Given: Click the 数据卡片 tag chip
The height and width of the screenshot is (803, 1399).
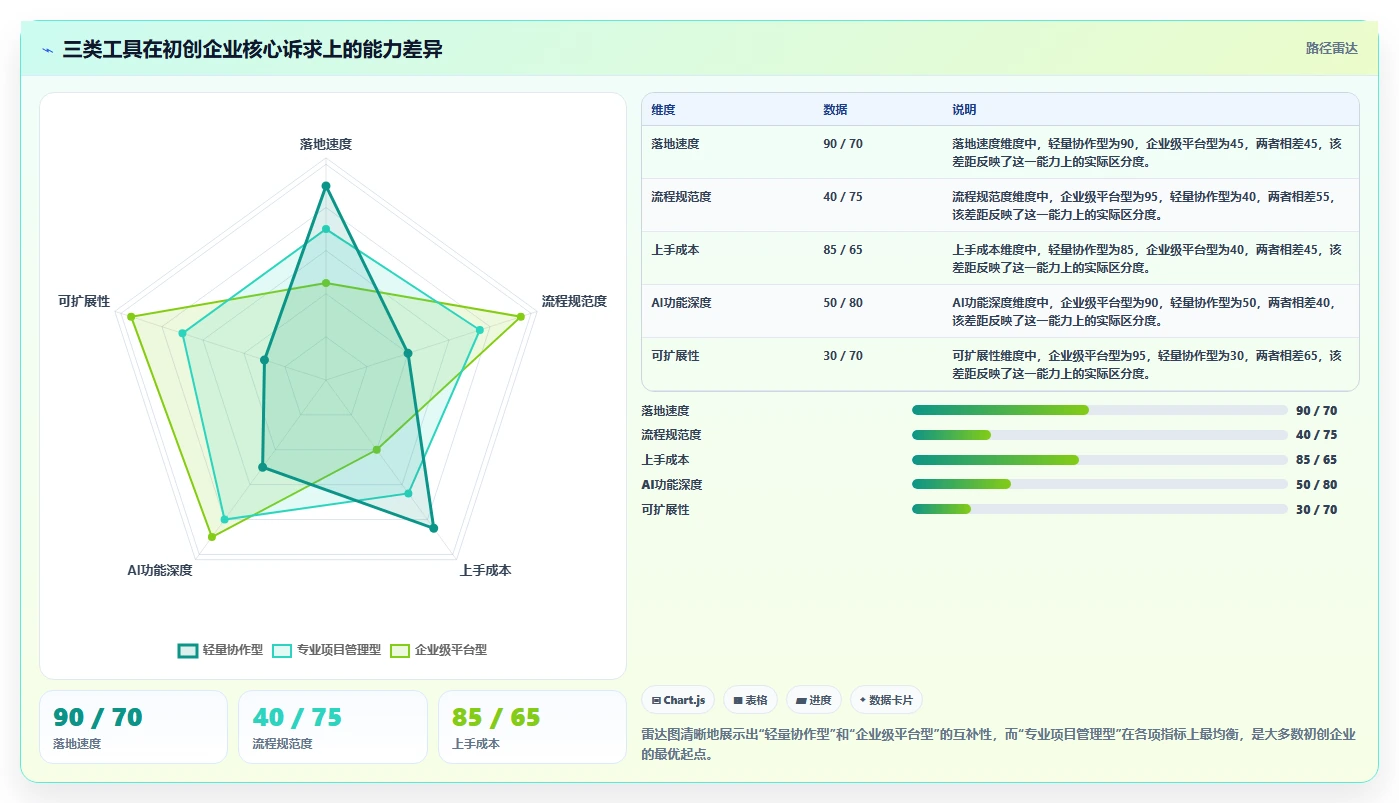Looking at the screenshot, I should point(886,700).
